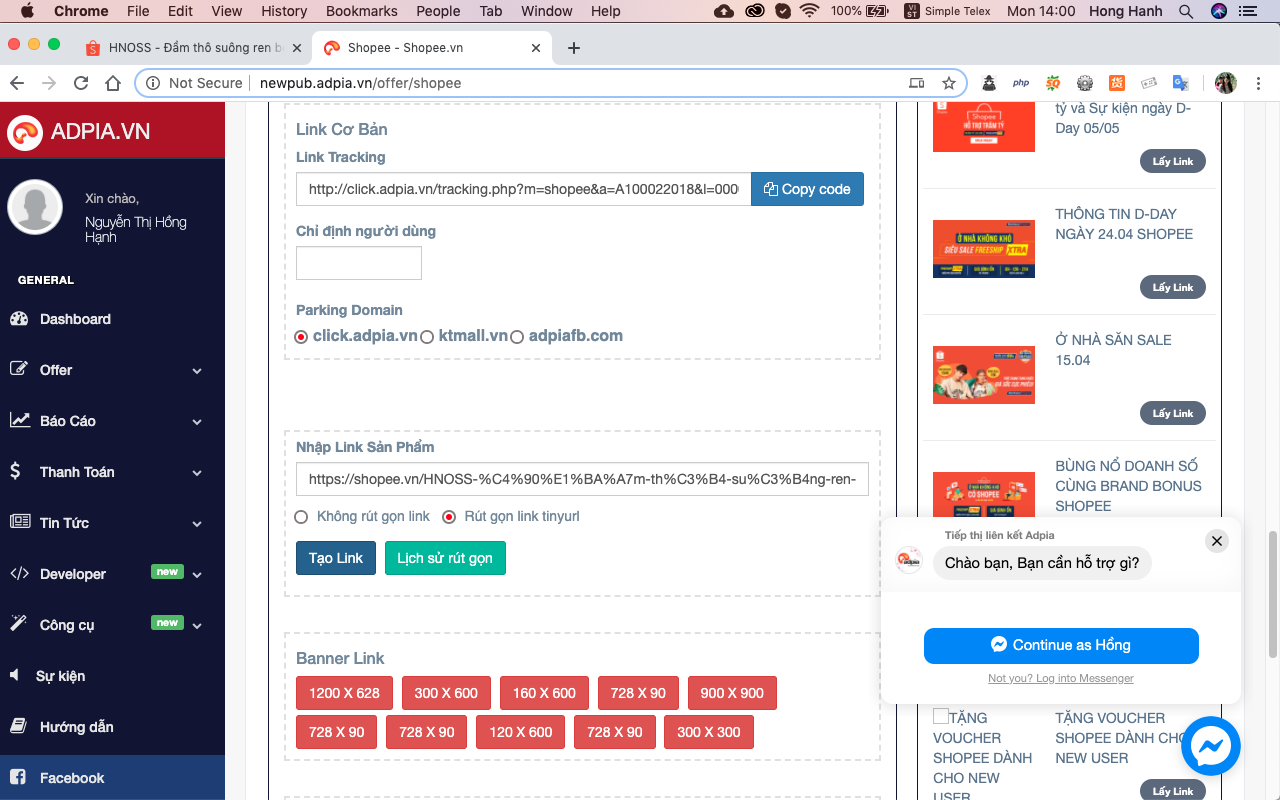Screen dimensions: 1280x800
Task: Select the 1200 X 628 banner
Action: pyautogui.click(x=344, y=693)
